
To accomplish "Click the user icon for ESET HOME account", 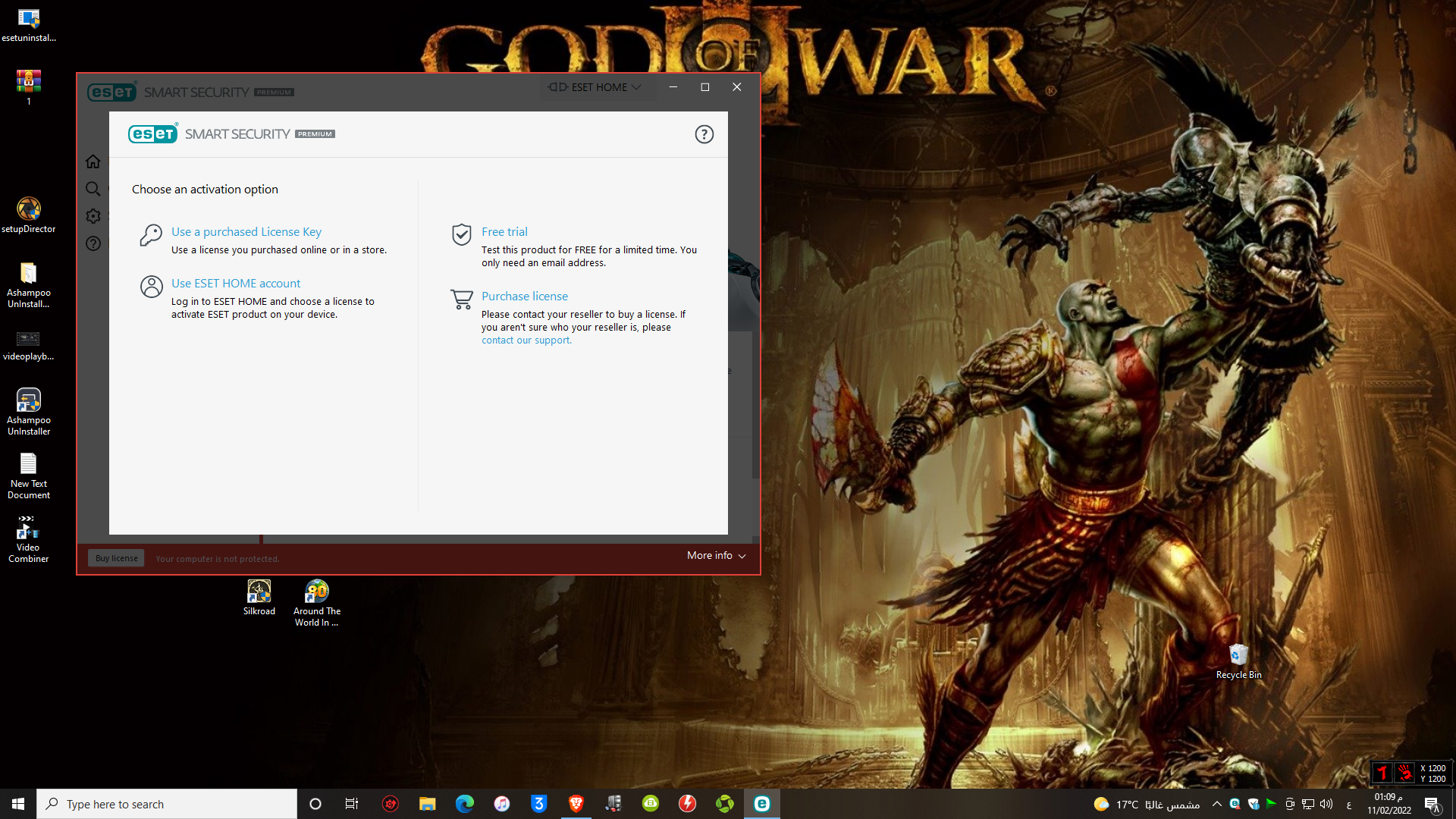I will pos(152,287).
